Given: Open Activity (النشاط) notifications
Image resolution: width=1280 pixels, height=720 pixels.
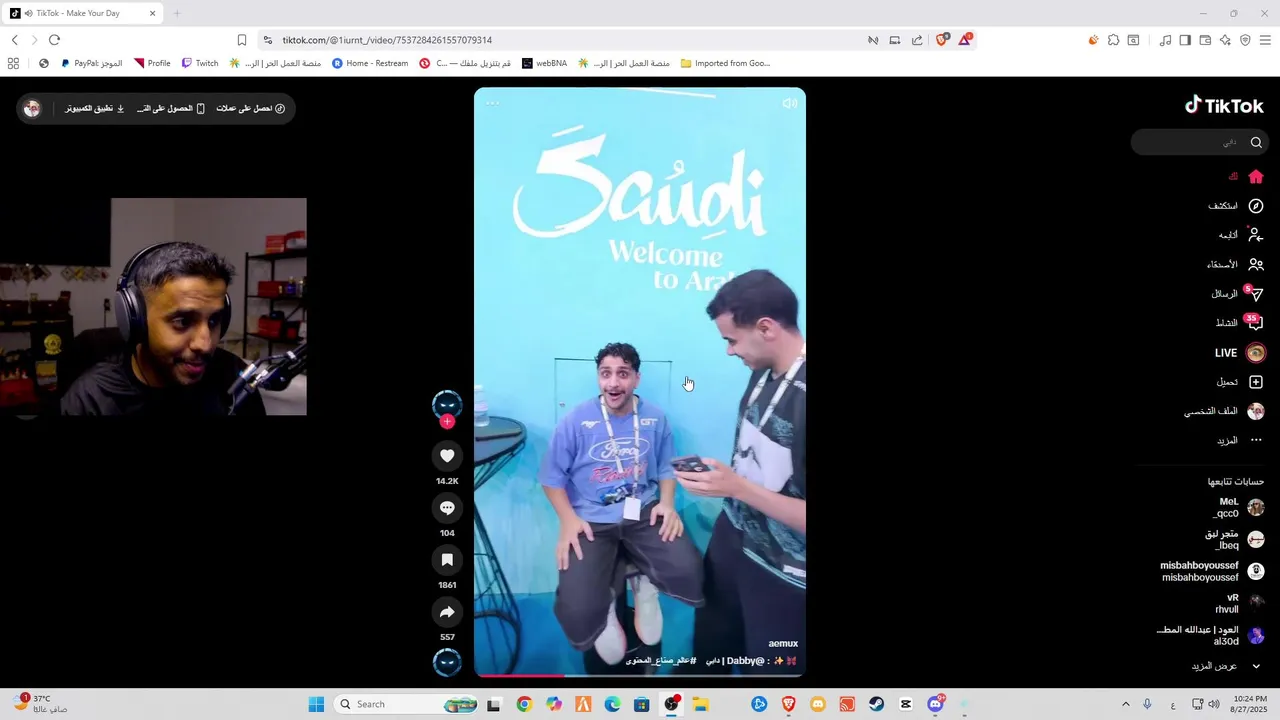Looking at the screenshot, I should click(x=1240, y=323).
